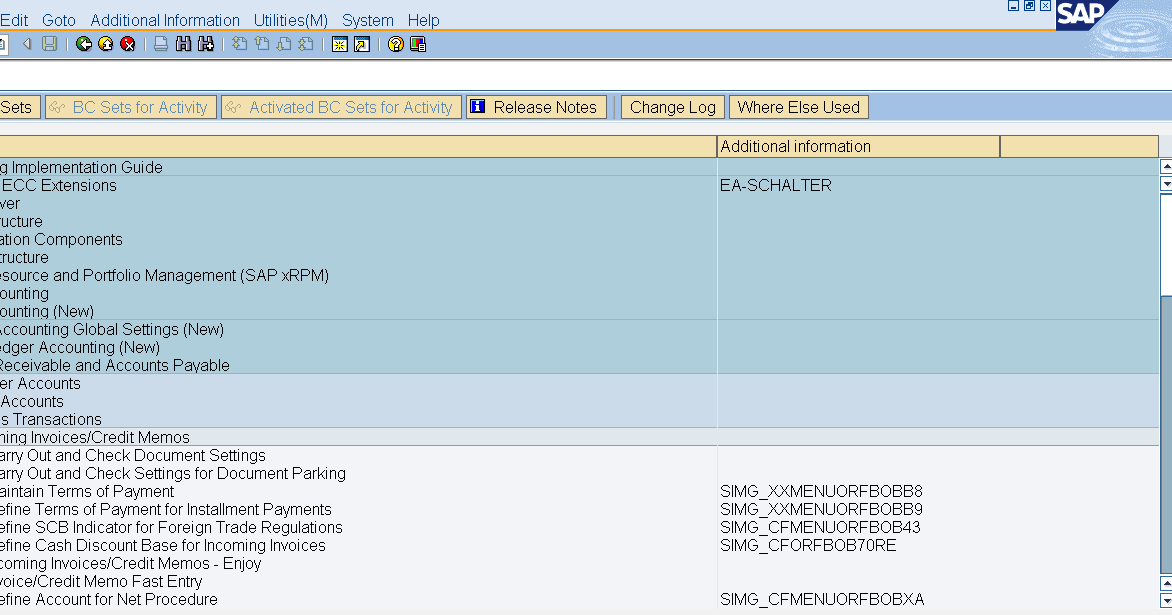Open the Change Log
Viewport: 1172px width, 615px height.
click(x=672, y=106)
